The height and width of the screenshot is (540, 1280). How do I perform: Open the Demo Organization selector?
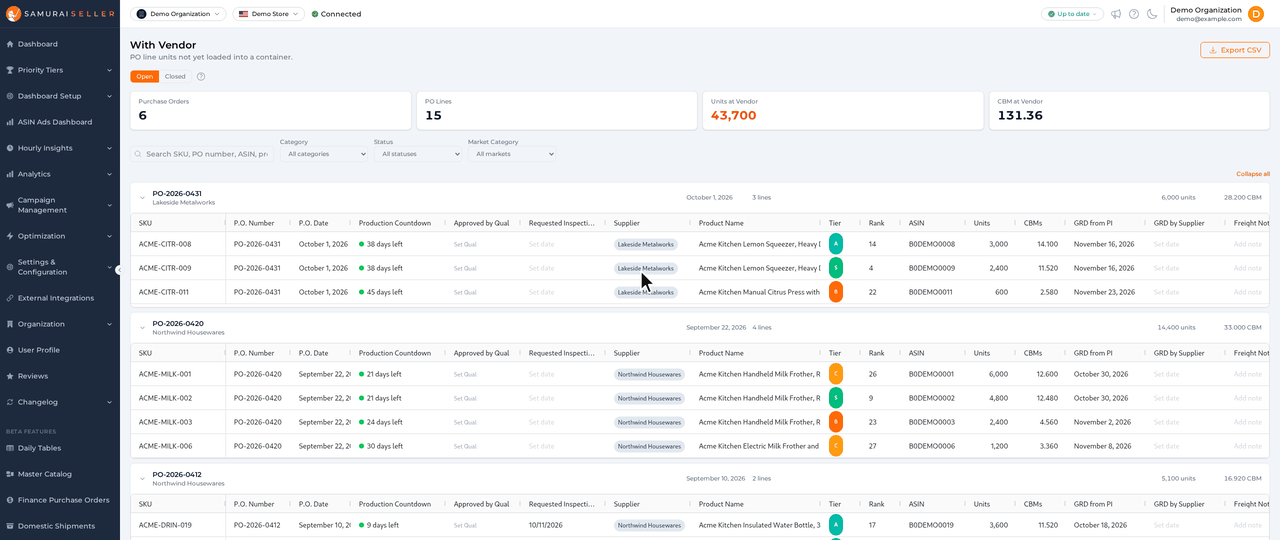coord(178,14)
